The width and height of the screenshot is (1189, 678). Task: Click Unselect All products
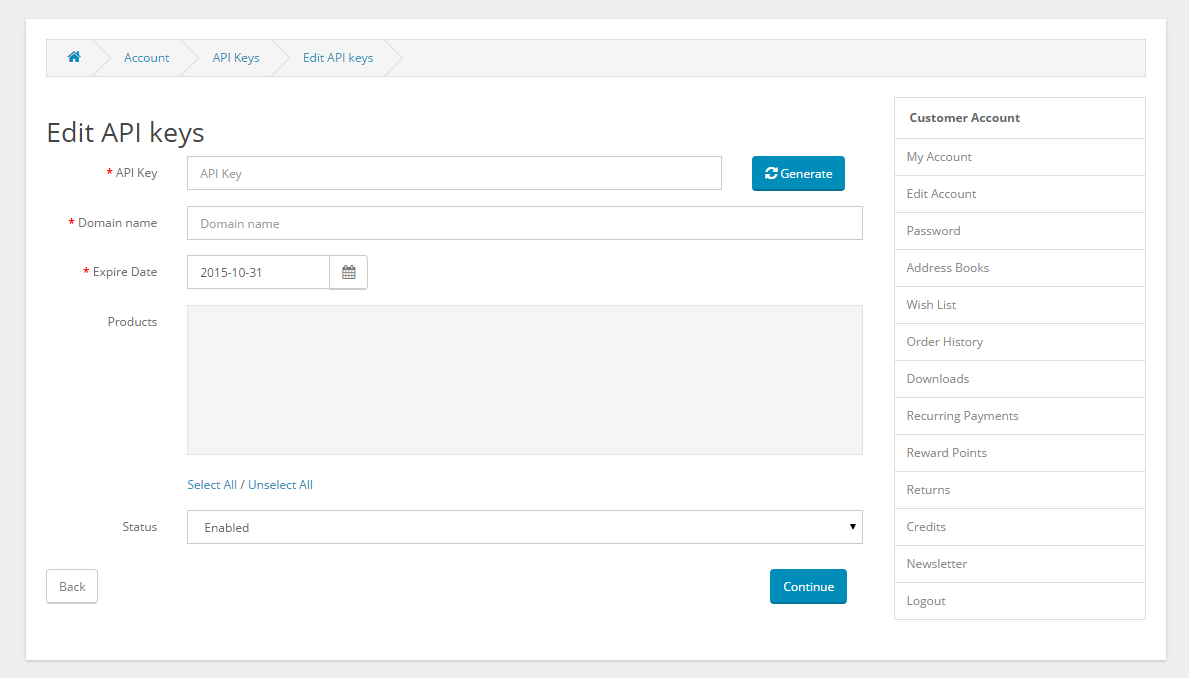tap(280, 484)
